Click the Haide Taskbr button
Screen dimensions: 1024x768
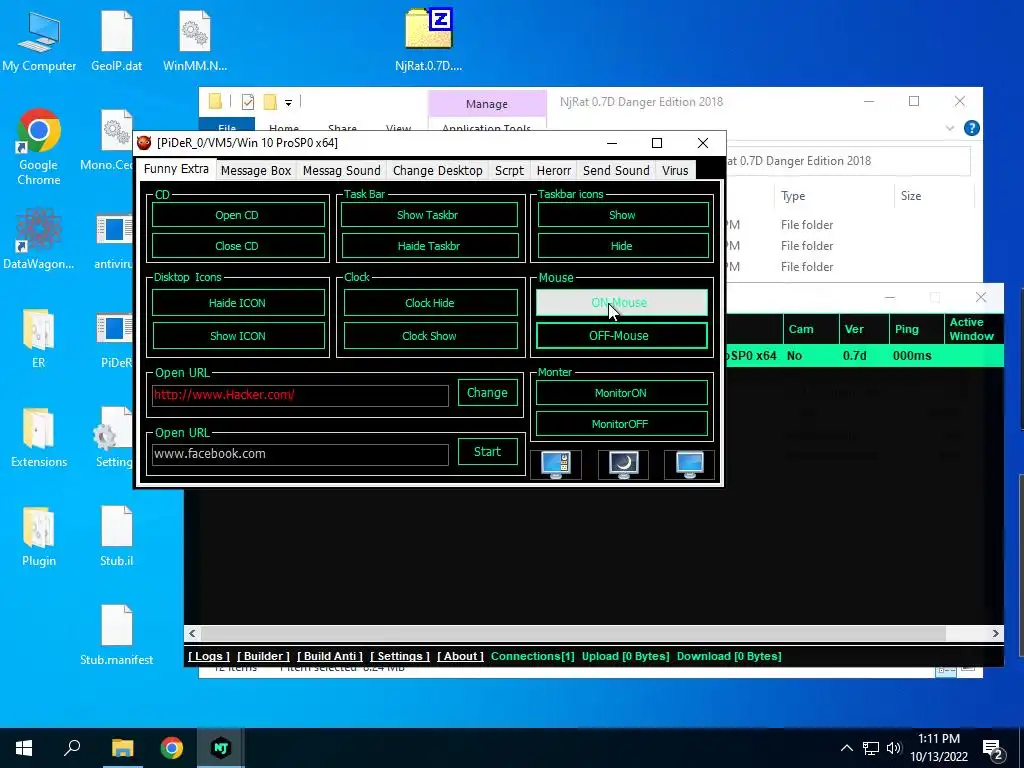coord(429,246)
